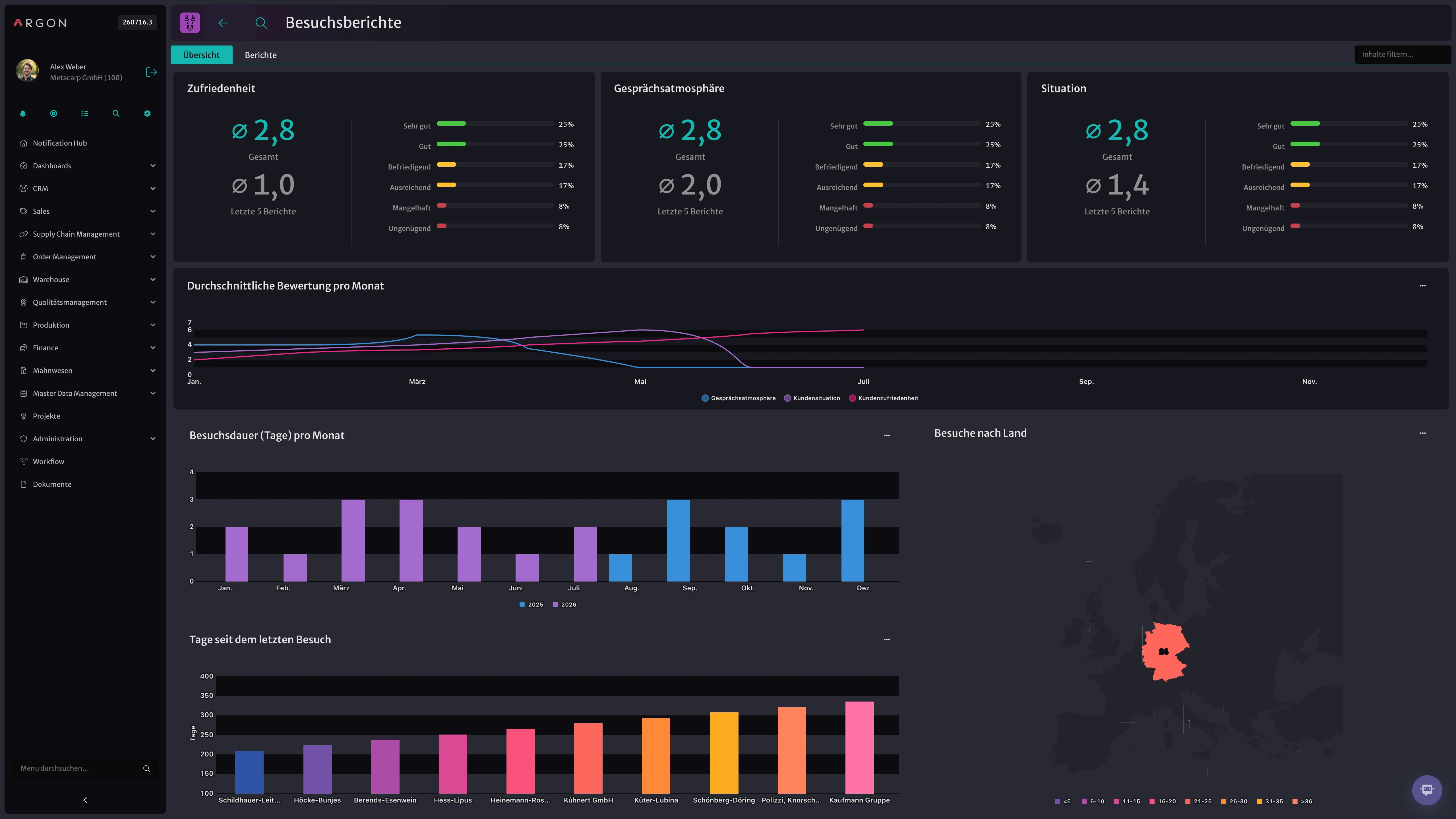Viewport: 1456px width, 819px height.
Task: Expand the Dashboards menu chevron
Action: pos(153,166)
